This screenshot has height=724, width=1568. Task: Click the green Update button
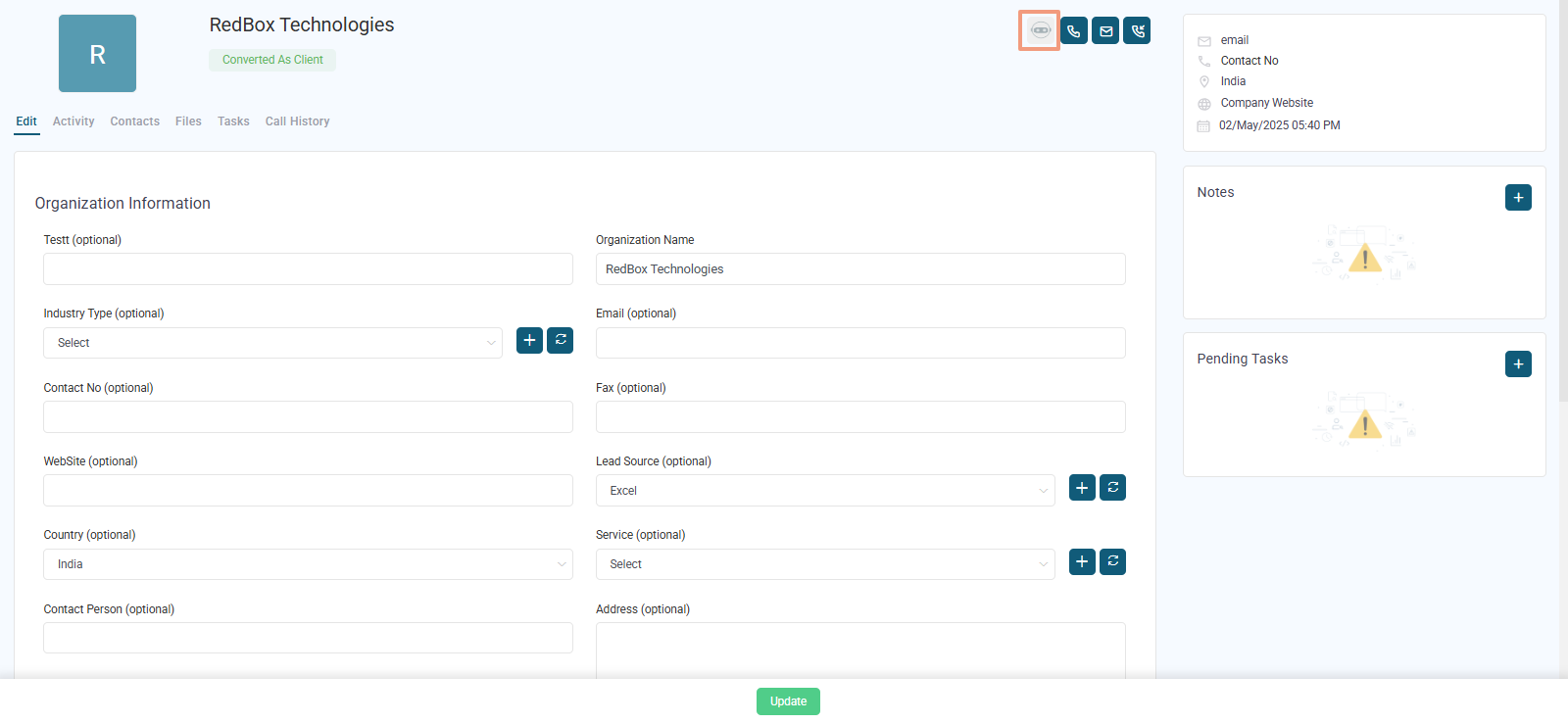click(x=788, y=701)
